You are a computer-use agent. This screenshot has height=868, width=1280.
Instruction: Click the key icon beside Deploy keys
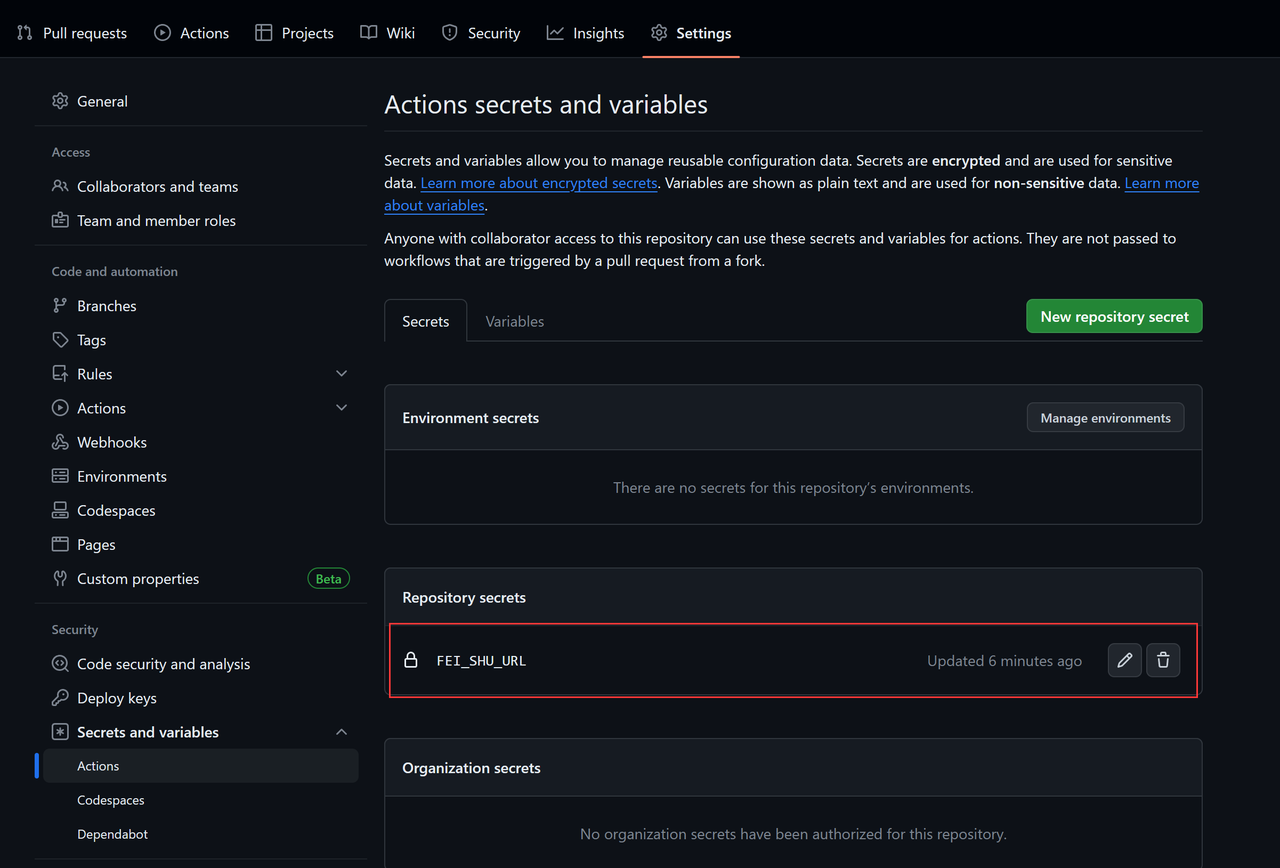pyautogui.click(x=60, y=697)
